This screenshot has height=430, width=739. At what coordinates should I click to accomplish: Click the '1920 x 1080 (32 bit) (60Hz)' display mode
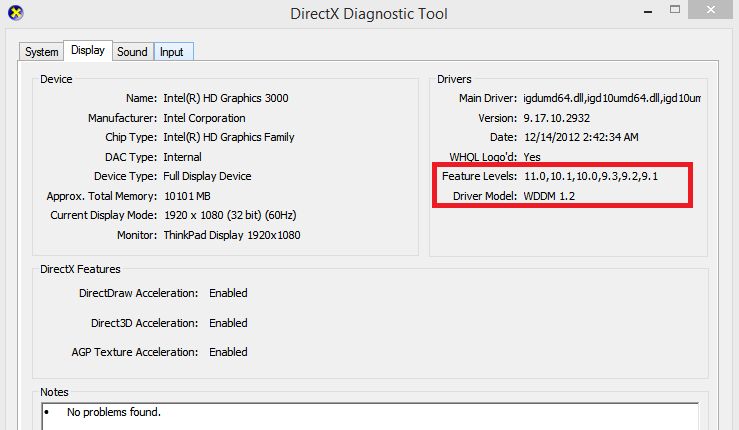point(230,215)
